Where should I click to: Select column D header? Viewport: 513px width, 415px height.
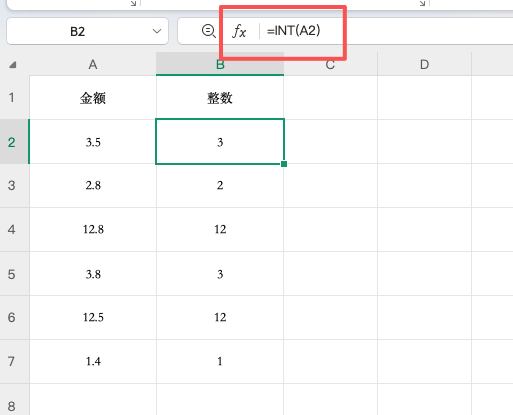pyautogui.click(x=424, y=64)
